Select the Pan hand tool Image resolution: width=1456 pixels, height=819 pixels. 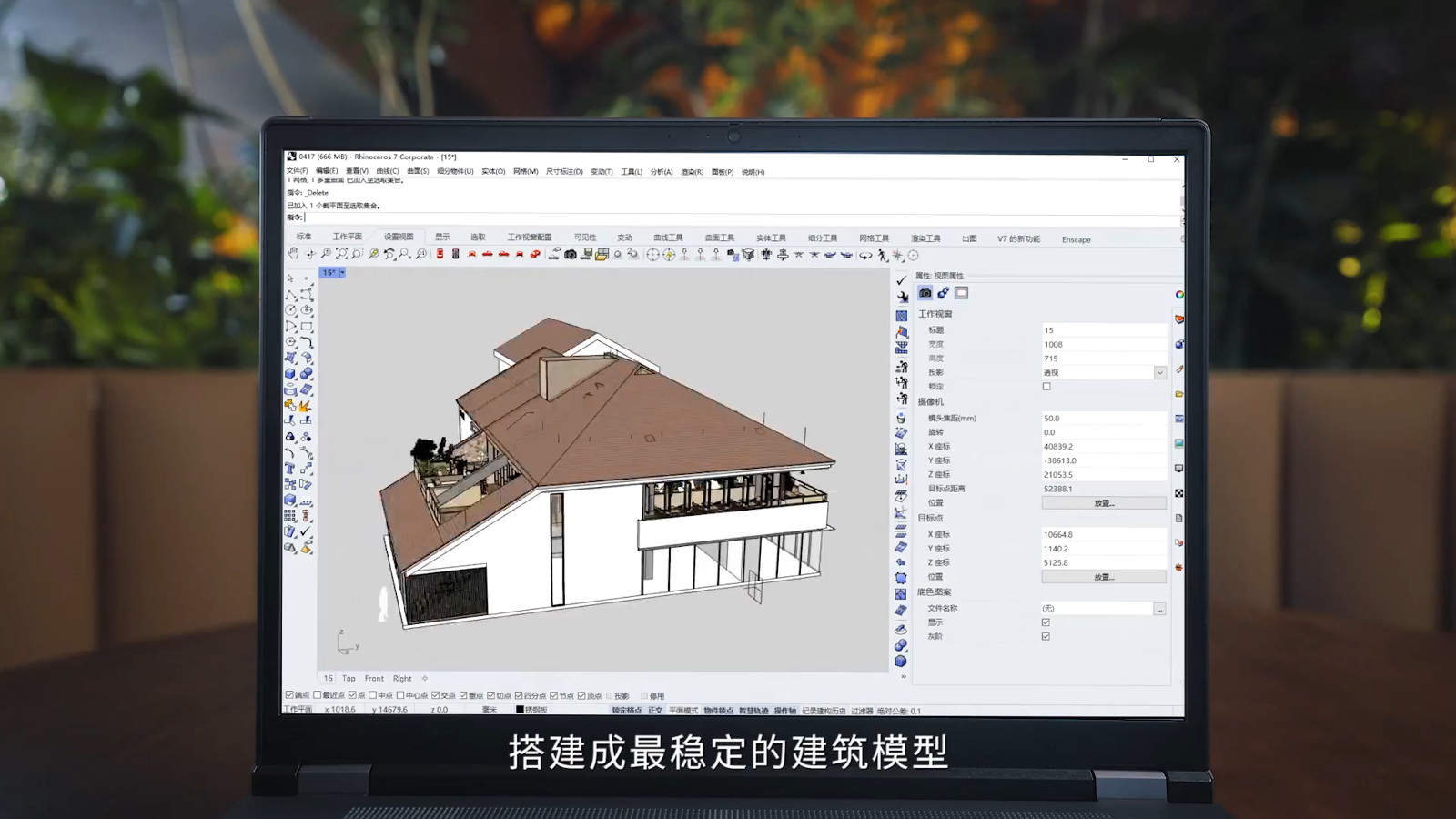coord(293,254)
